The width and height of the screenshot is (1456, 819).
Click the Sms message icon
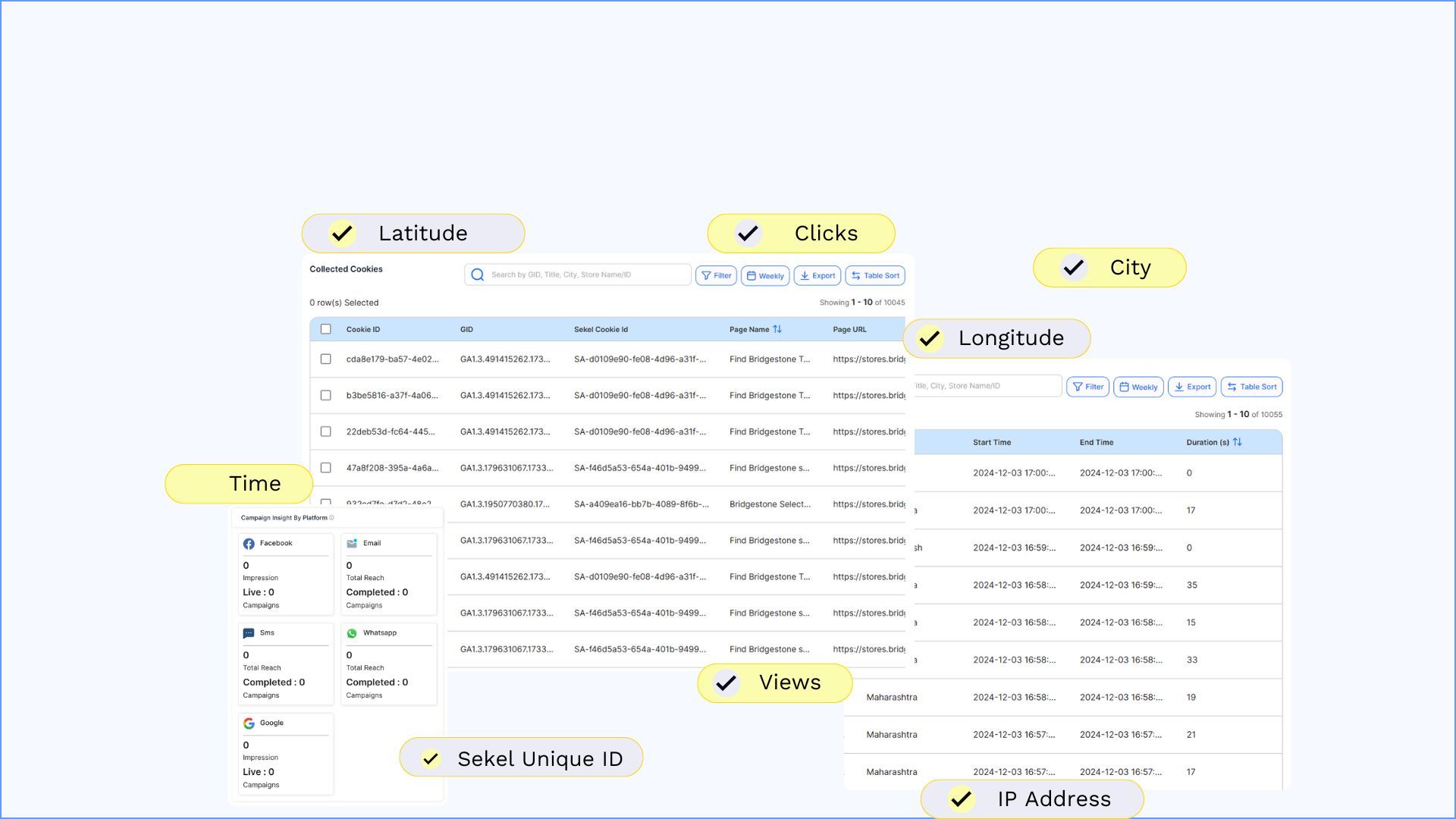[x=249, y=633]
